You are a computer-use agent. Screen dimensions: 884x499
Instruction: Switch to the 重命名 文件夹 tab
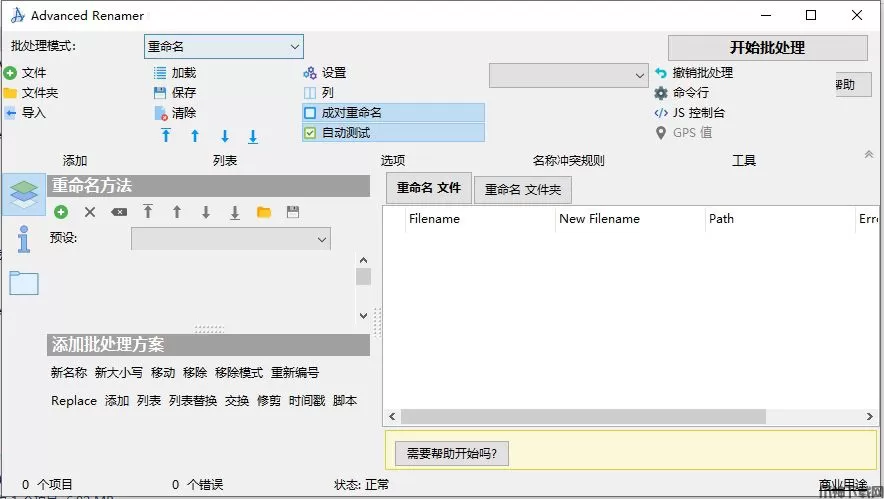point(522,189)
